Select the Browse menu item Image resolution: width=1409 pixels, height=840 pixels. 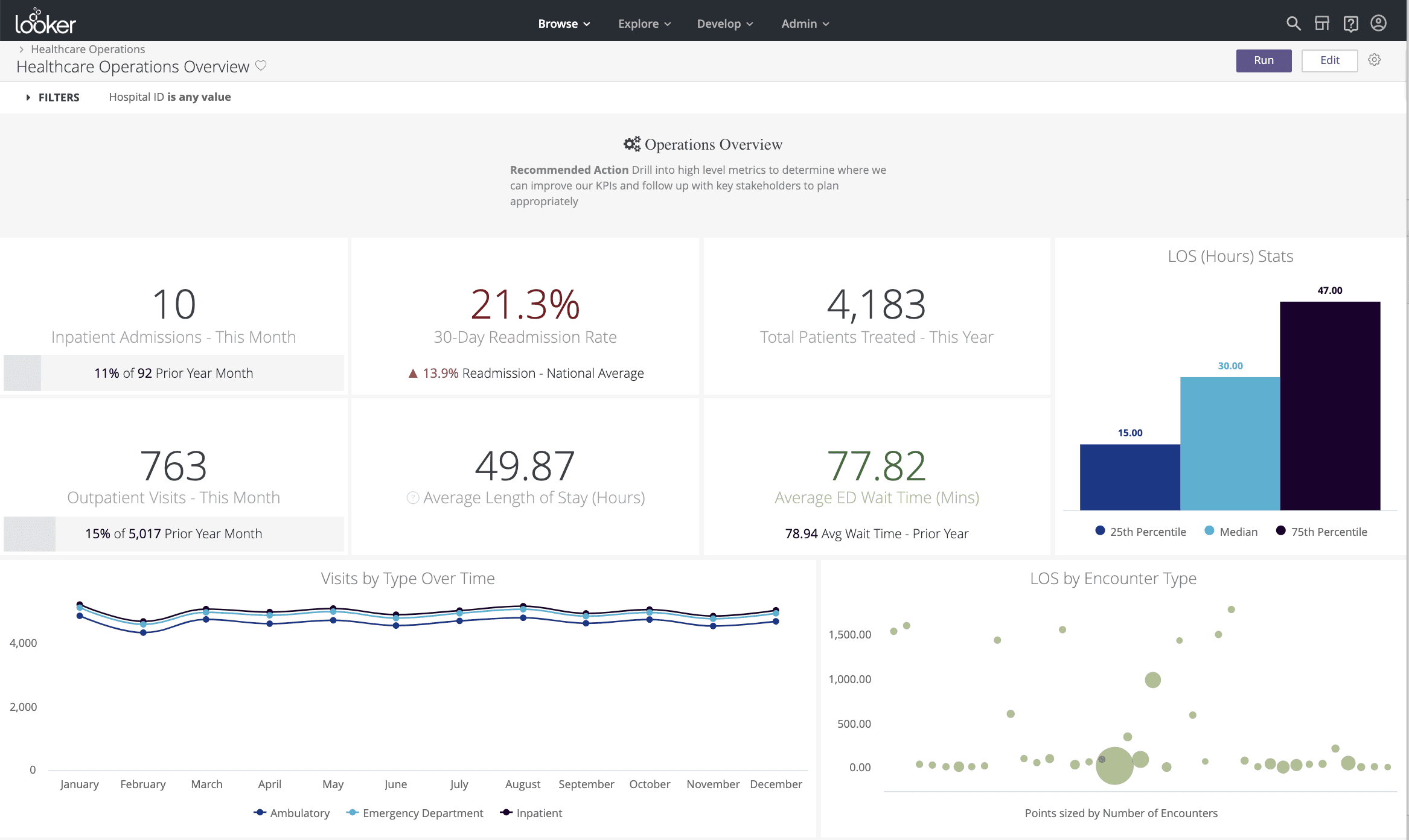563,24
